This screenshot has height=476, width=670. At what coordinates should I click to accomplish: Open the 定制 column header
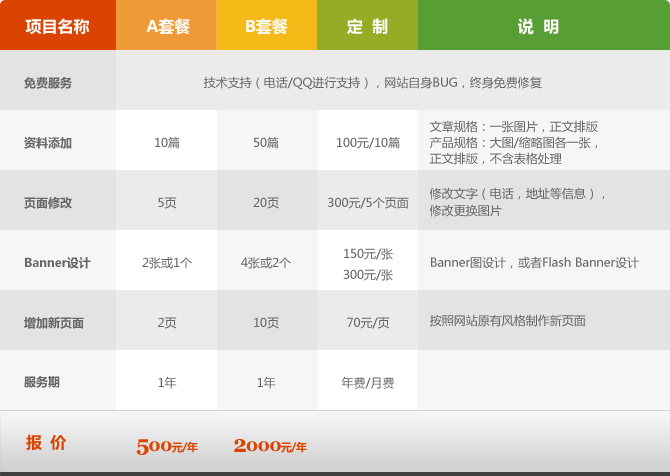point(367,26)
